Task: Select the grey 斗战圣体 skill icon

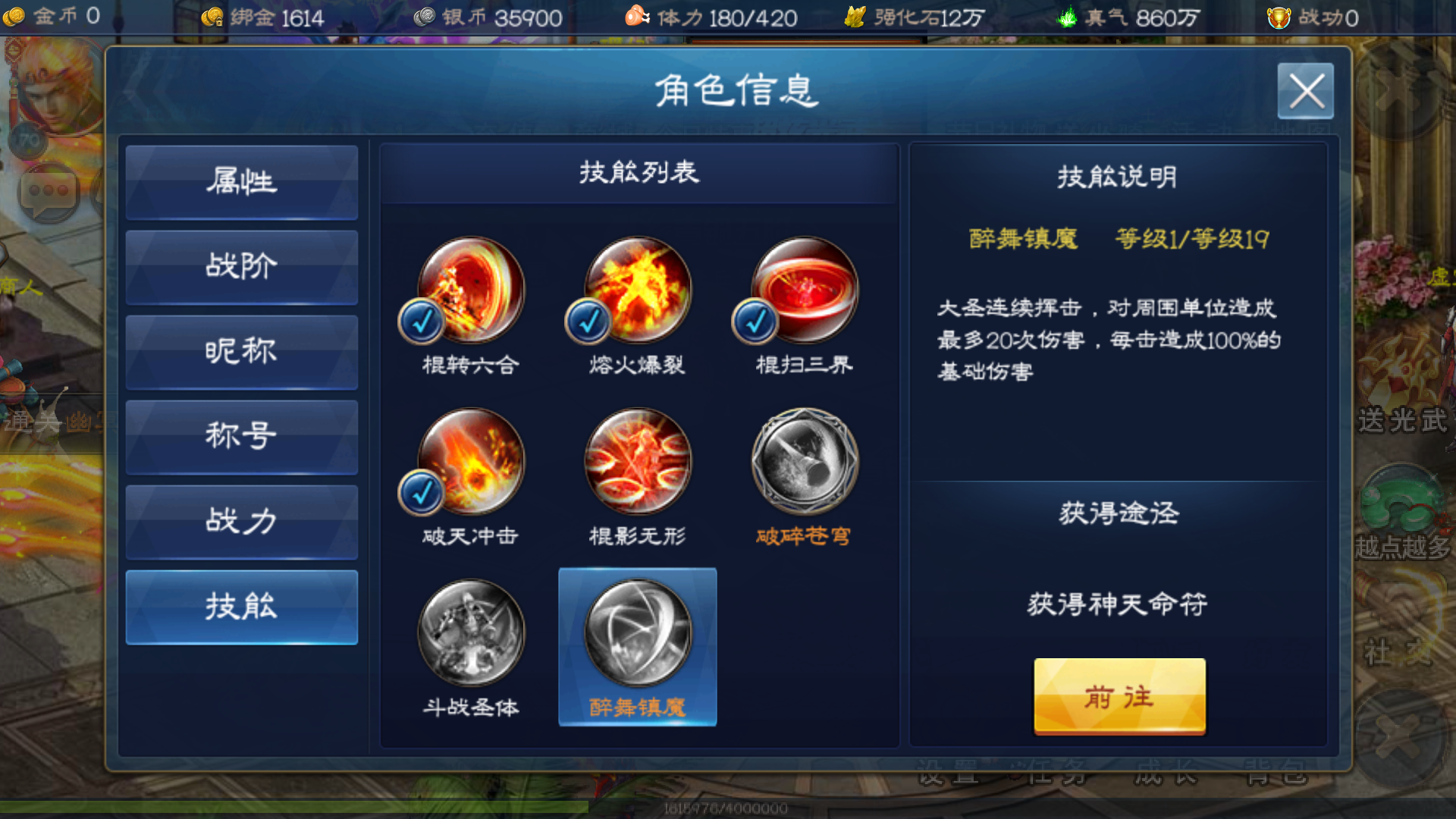Action: [x=471, y=632]
